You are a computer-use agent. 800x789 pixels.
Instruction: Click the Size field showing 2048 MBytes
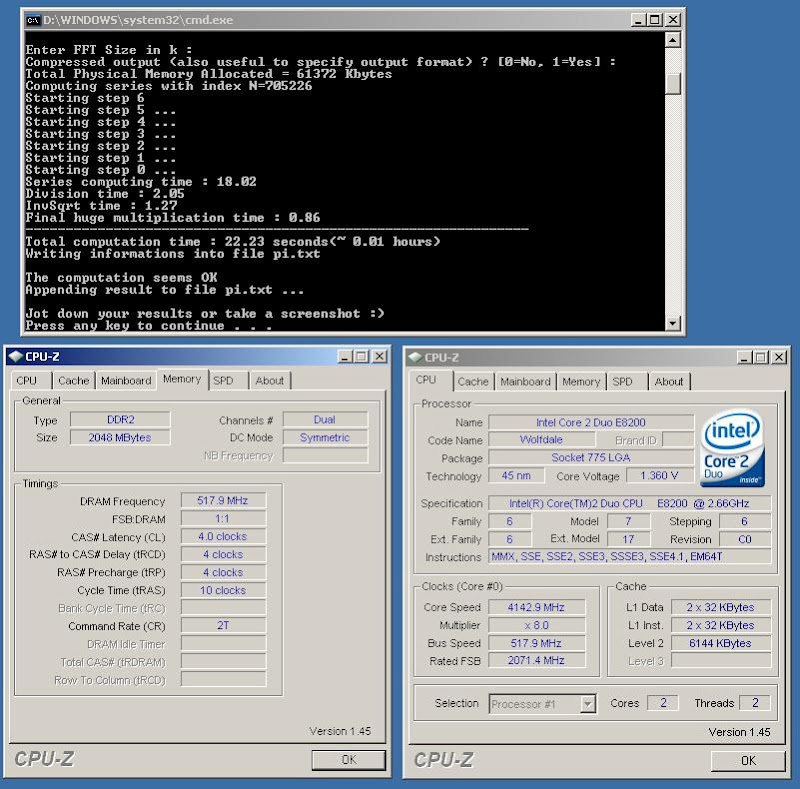(120, 437)
